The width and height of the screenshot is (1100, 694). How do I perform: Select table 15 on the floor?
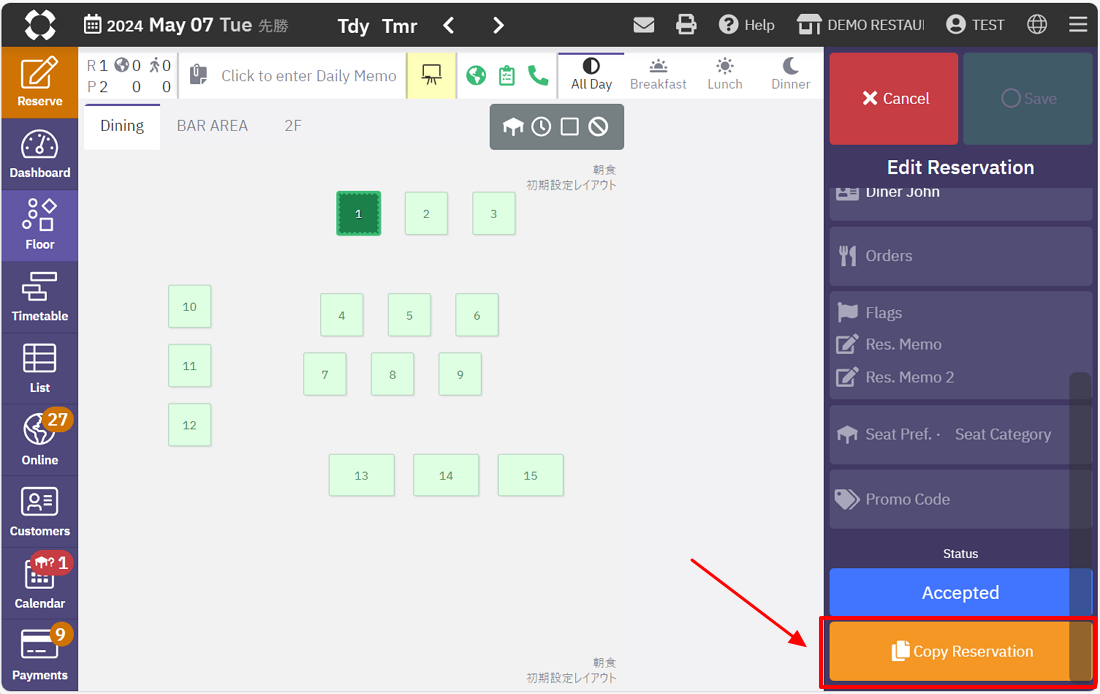[x=530, y=475]
